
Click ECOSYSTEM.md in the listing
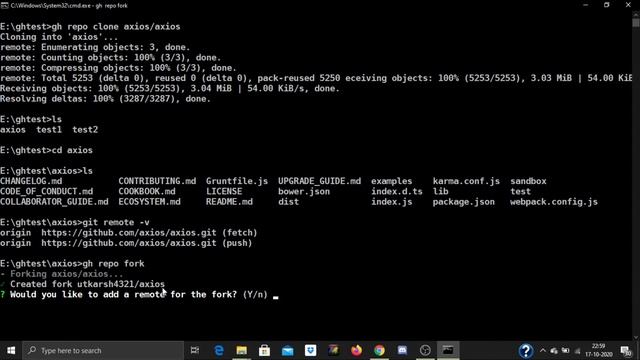149,202
